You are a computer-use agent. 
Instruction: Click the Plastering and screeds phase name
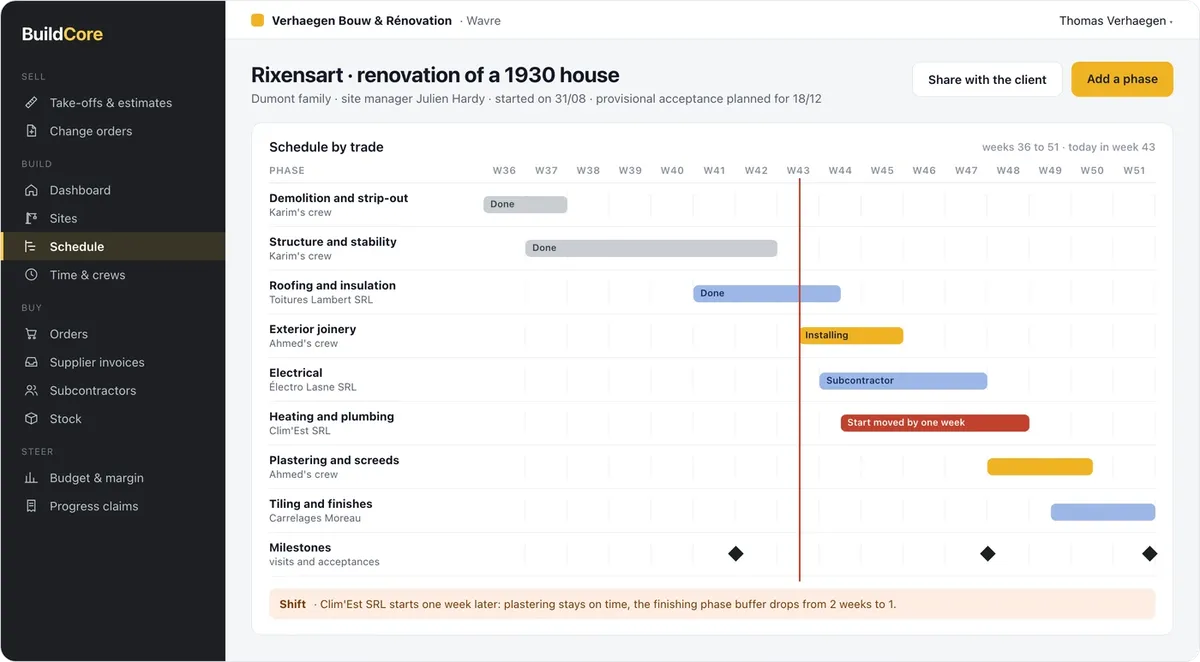pos(334,461)
